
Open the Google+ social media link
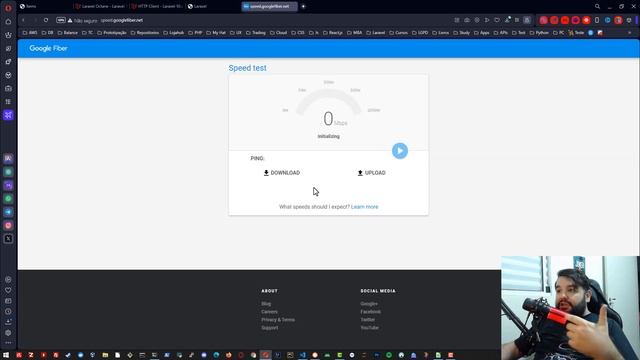pos(369,304)
